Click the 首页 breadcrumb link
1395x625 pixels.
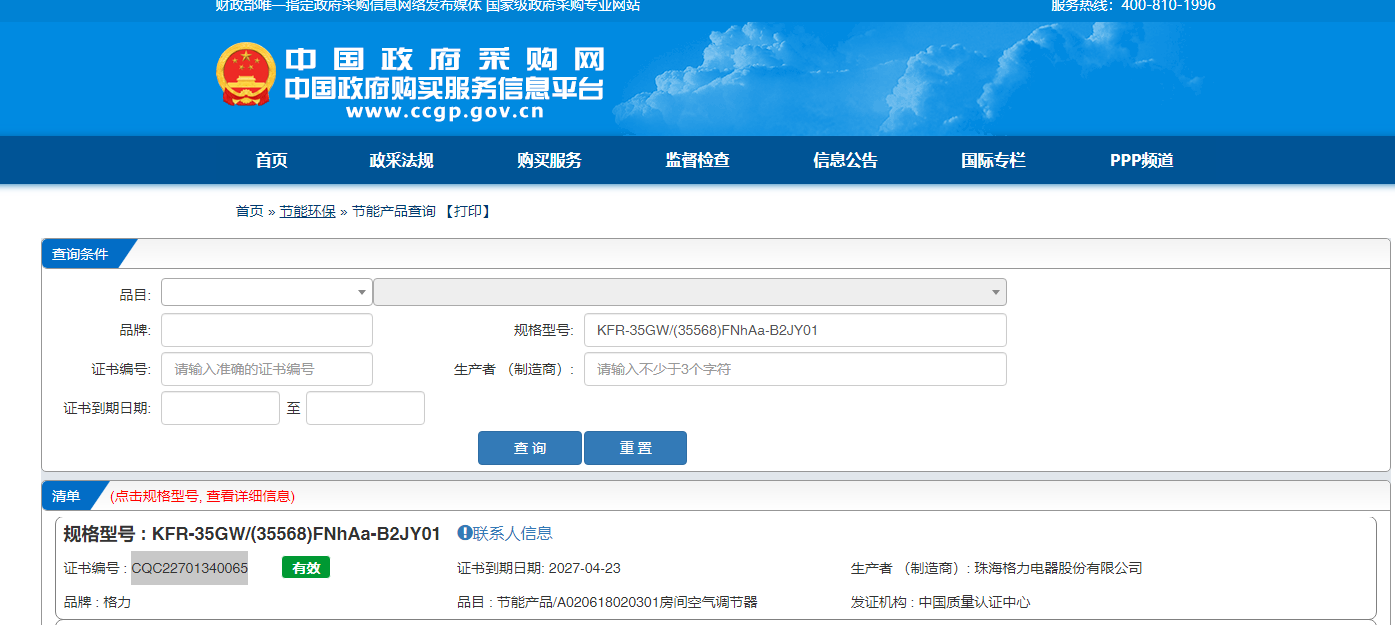point(249,211)
